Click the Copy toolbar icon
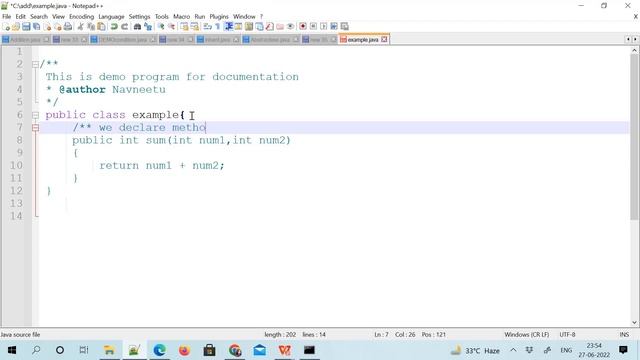Screen dimensions: 640x360 point(91,27)
